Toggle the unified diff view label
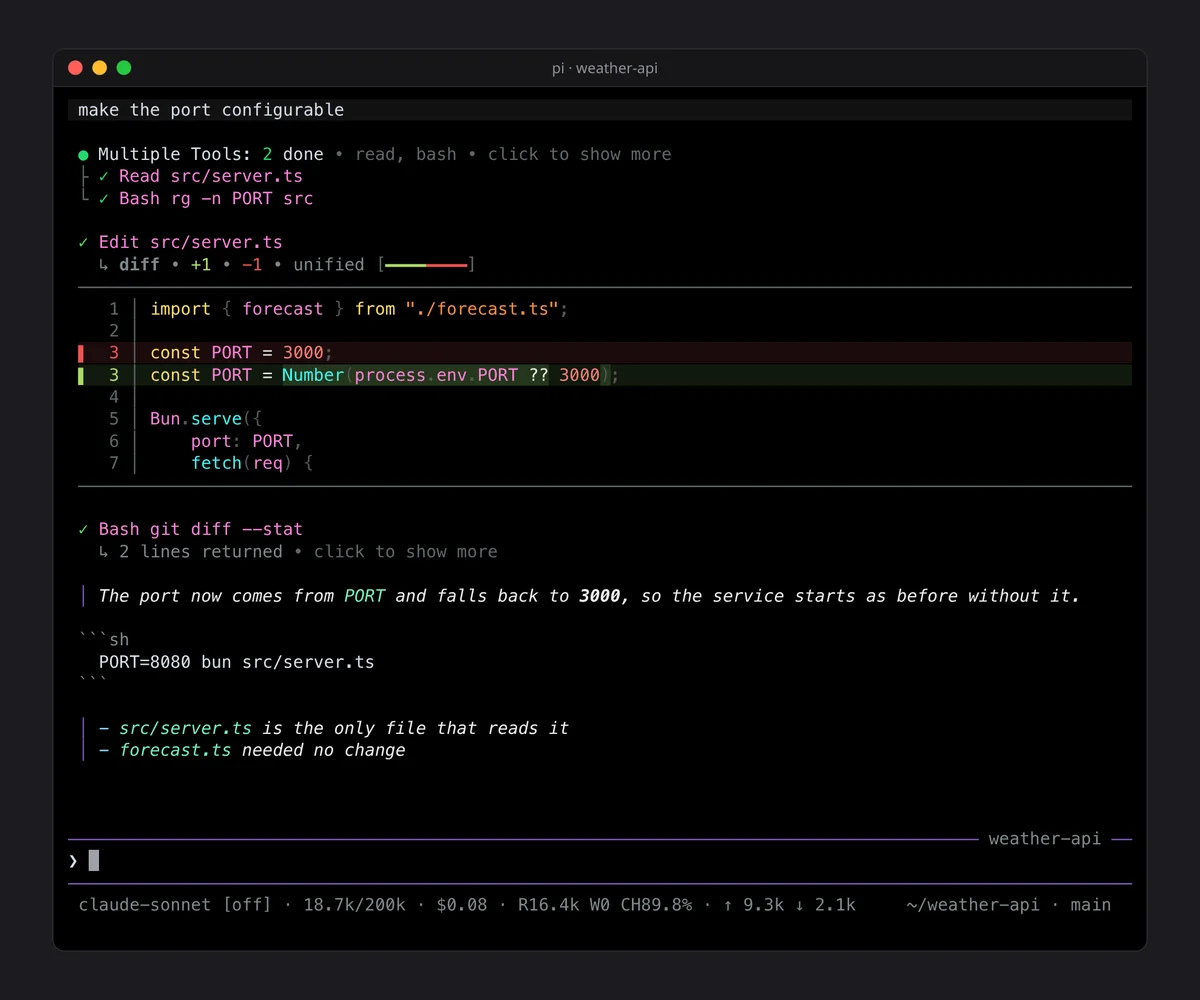This screenshot has width=1200, height=1000. (329, 265)
